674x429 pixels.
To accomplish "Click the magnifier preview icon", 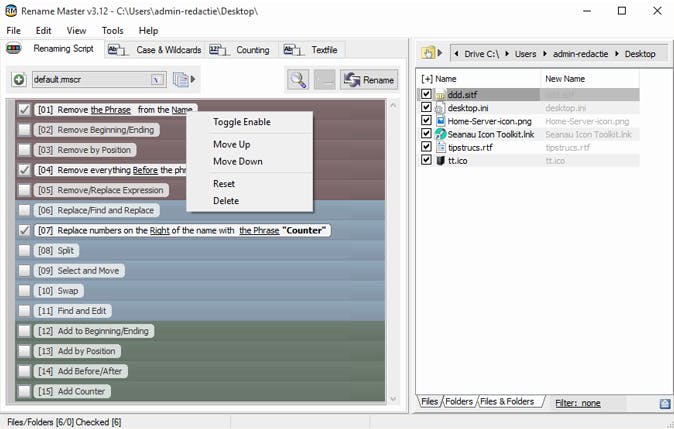I will pyautogui.click(x=298, y=80).
